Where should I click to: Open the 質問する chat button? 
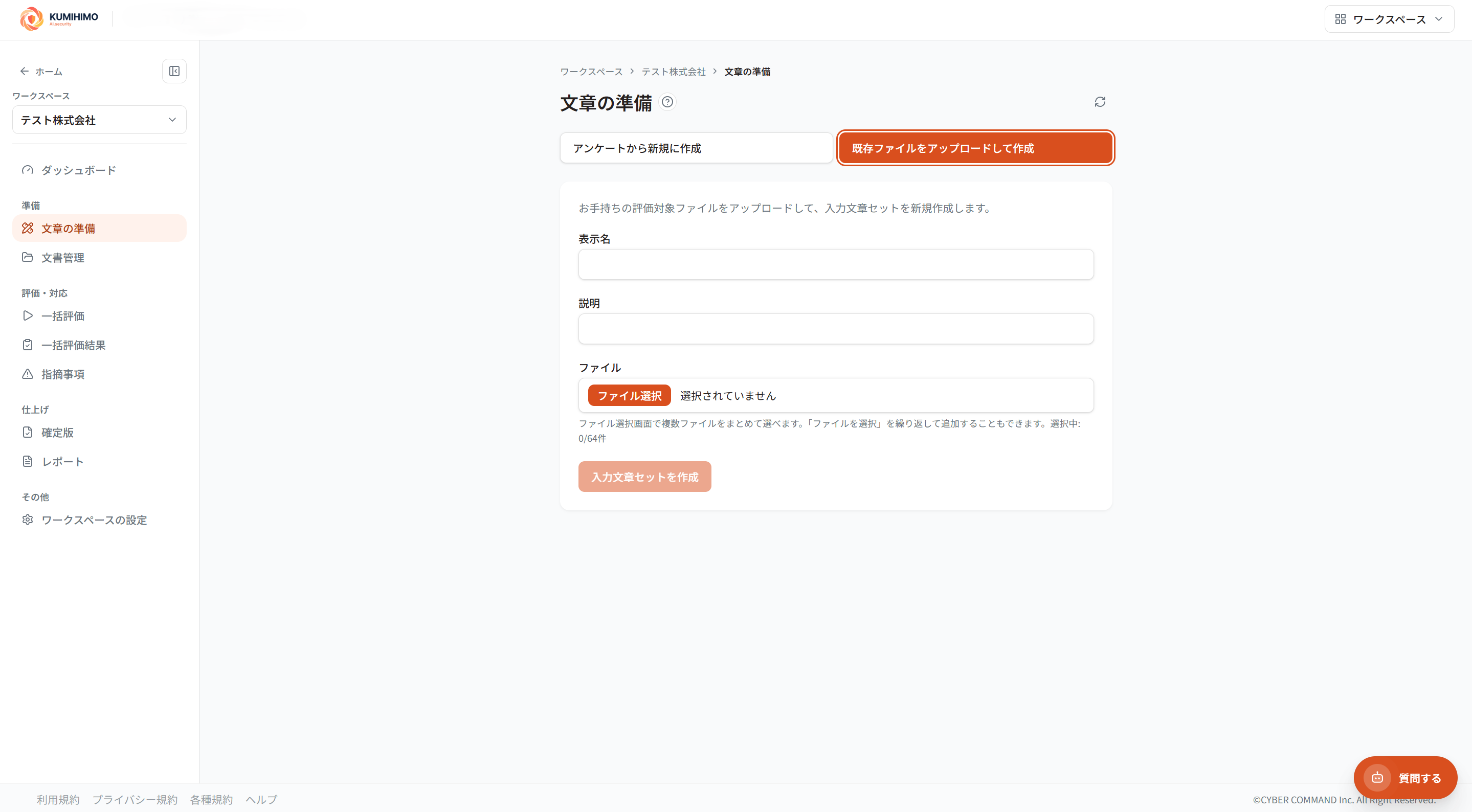point(1405,778)
